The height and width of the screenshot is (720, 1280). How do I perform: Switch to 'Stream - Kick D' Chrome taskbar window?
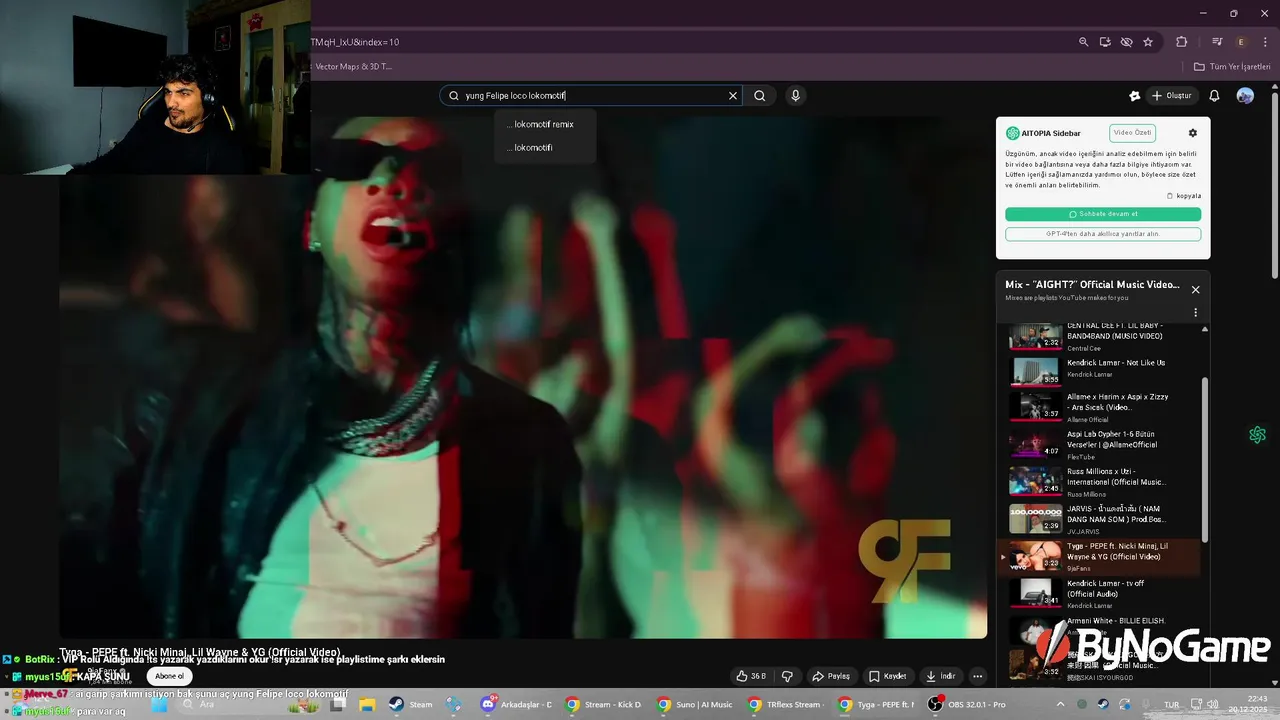click(603, 704)
